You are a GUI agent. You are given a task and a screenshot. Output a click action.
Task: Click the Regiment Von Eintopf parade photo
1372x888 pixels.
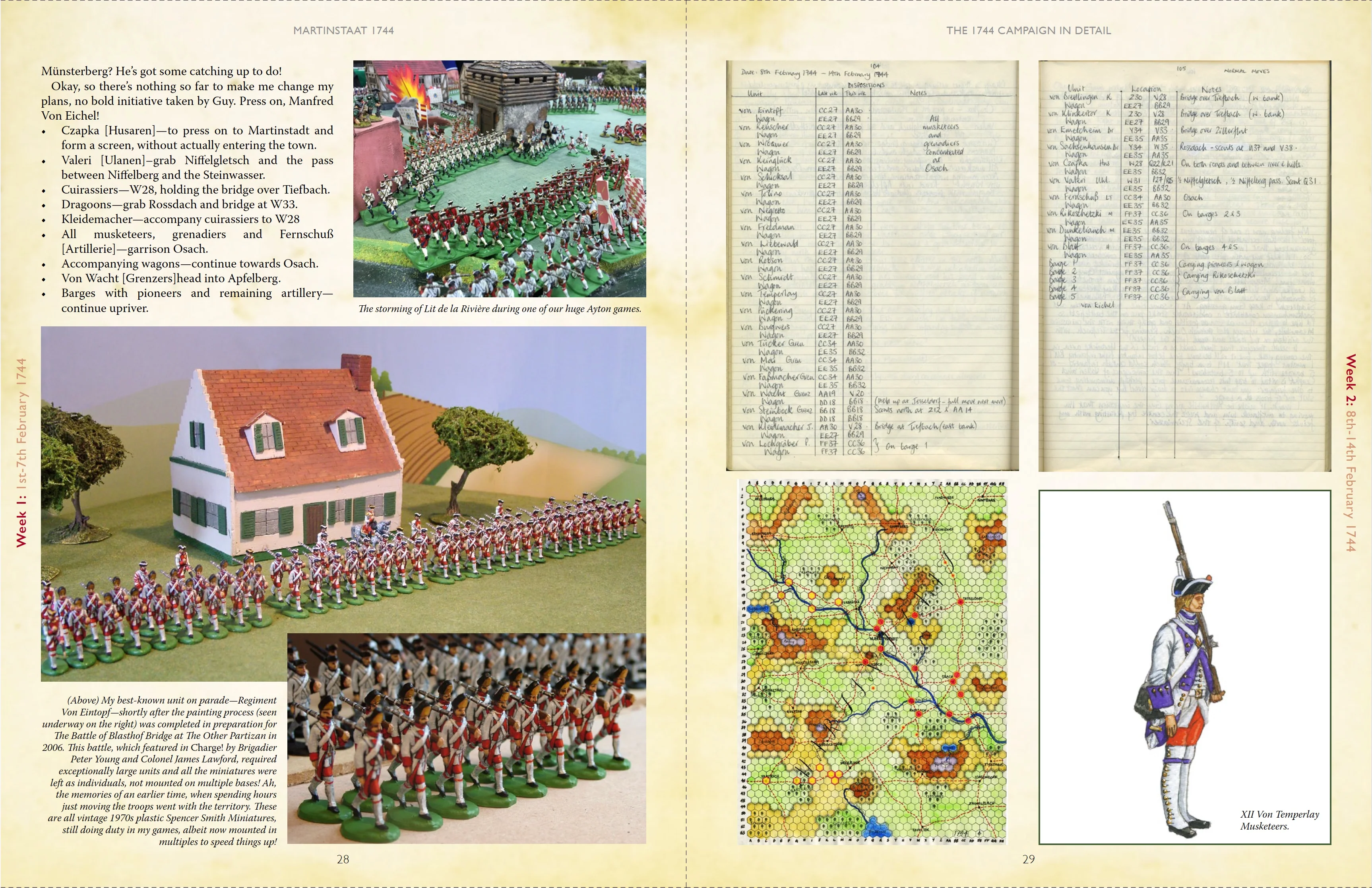[343, 503]
